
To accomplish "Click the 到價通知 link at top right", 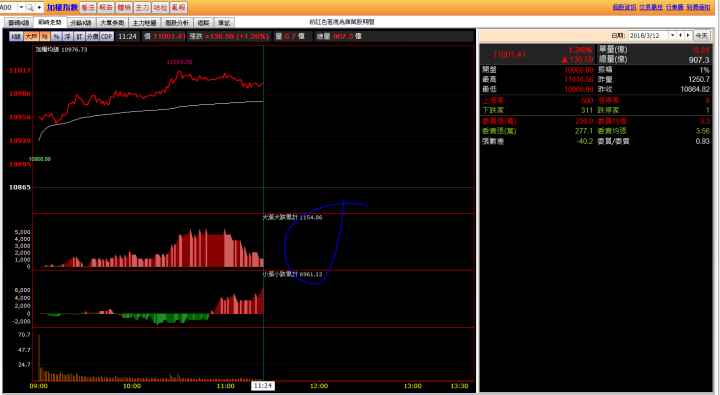I will coord(698,7).
